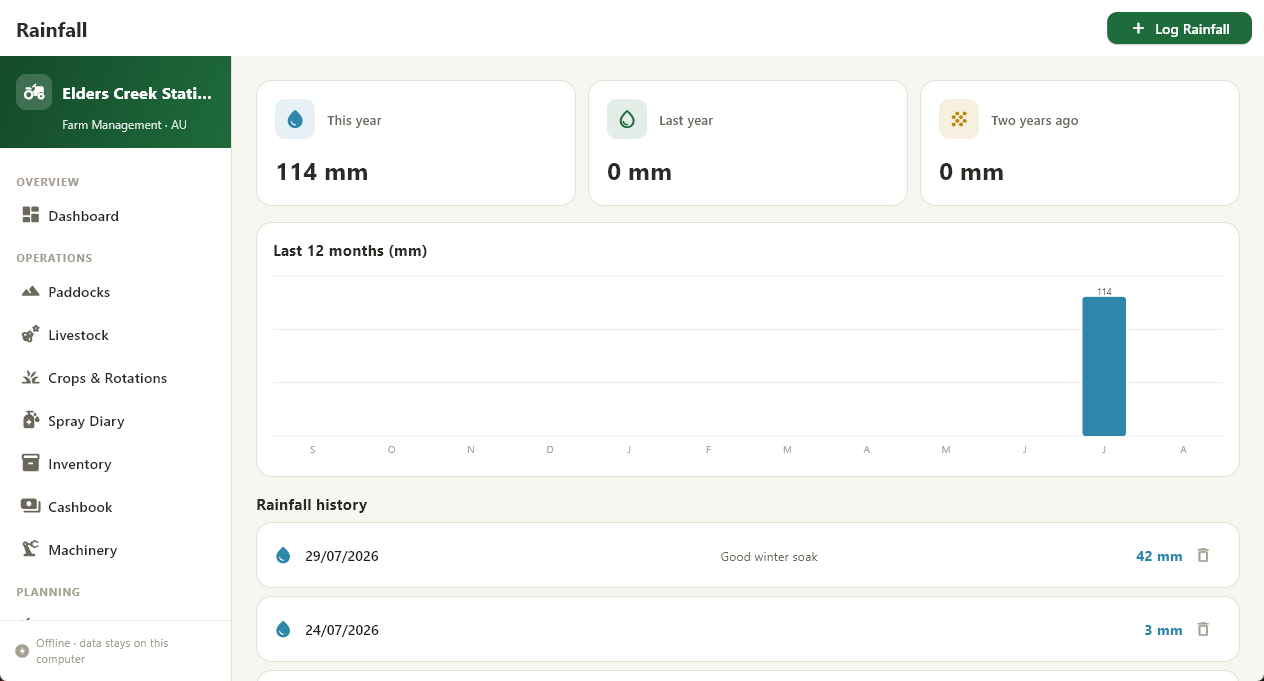This screenshot has height=681, width=1264.
Task: Click the PLANNING section label
Action: pos(48,592)
